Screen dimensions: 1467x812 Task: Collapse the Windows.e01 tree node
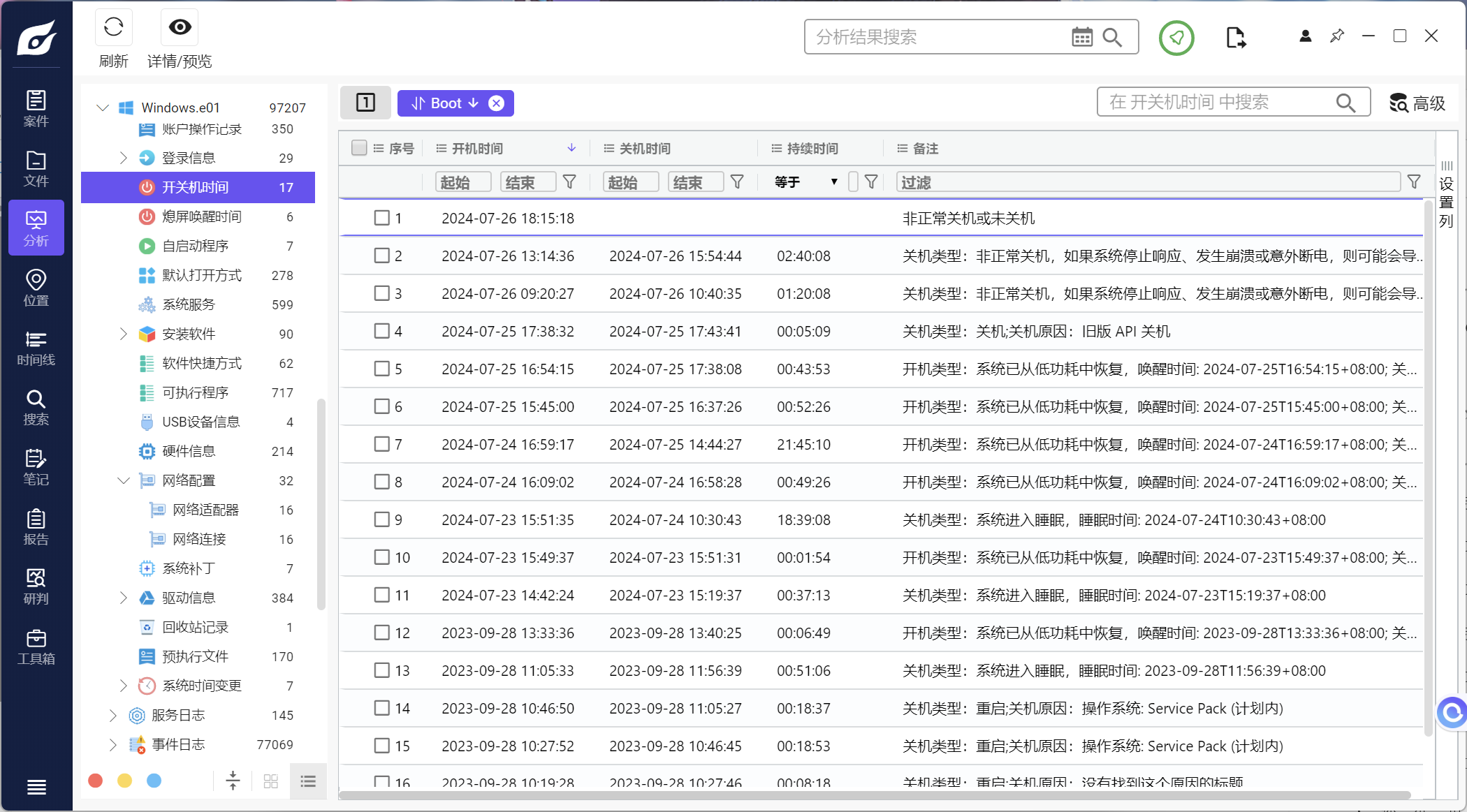(103, 108)
